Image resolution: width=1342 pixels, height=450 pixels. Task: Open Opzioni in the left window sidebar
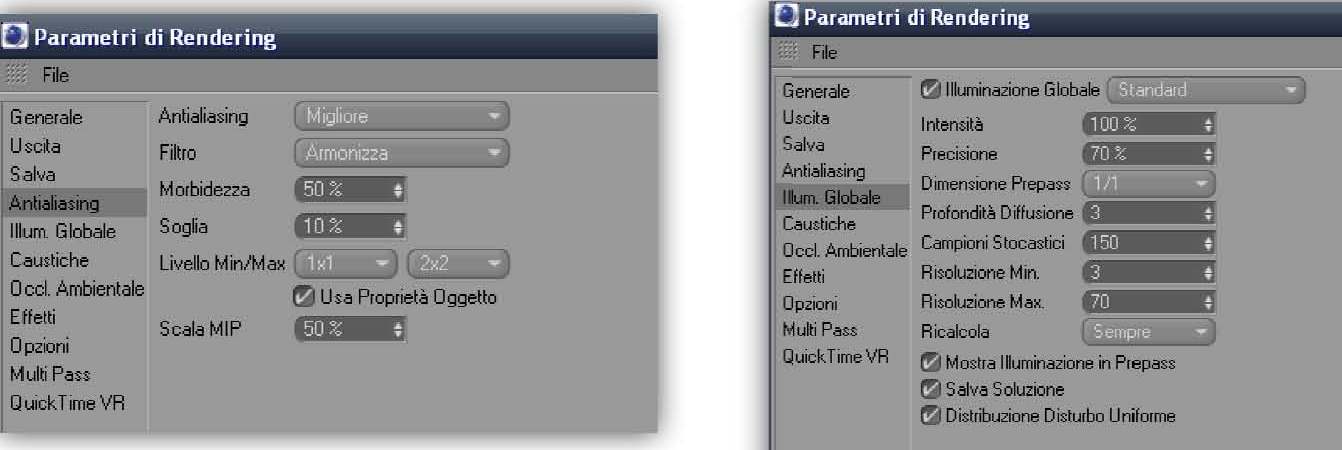pos(40,346)
